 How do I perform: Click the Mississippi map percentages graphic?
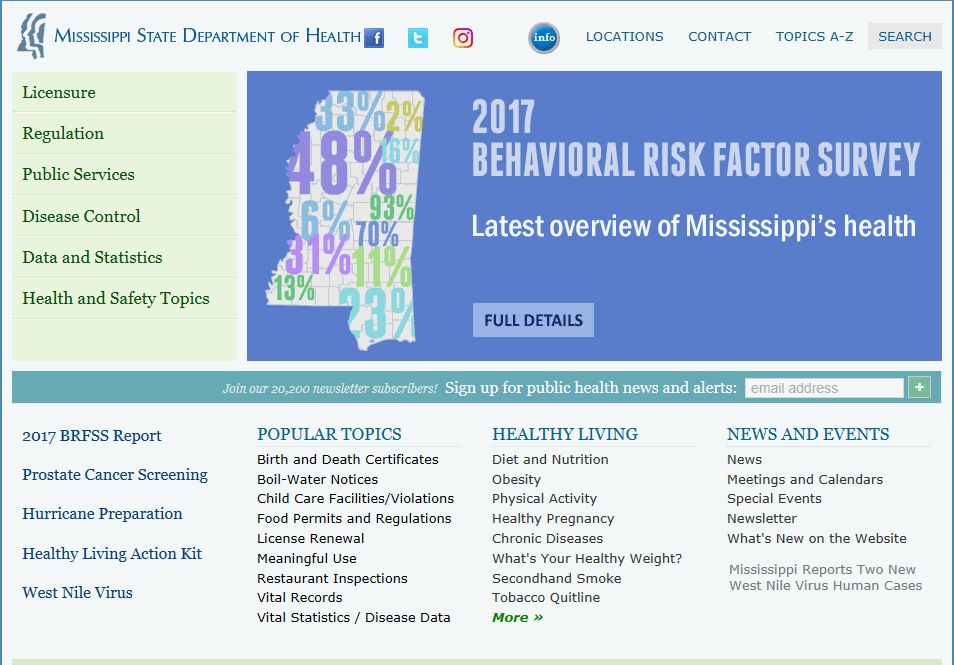[x=344, y=219]
